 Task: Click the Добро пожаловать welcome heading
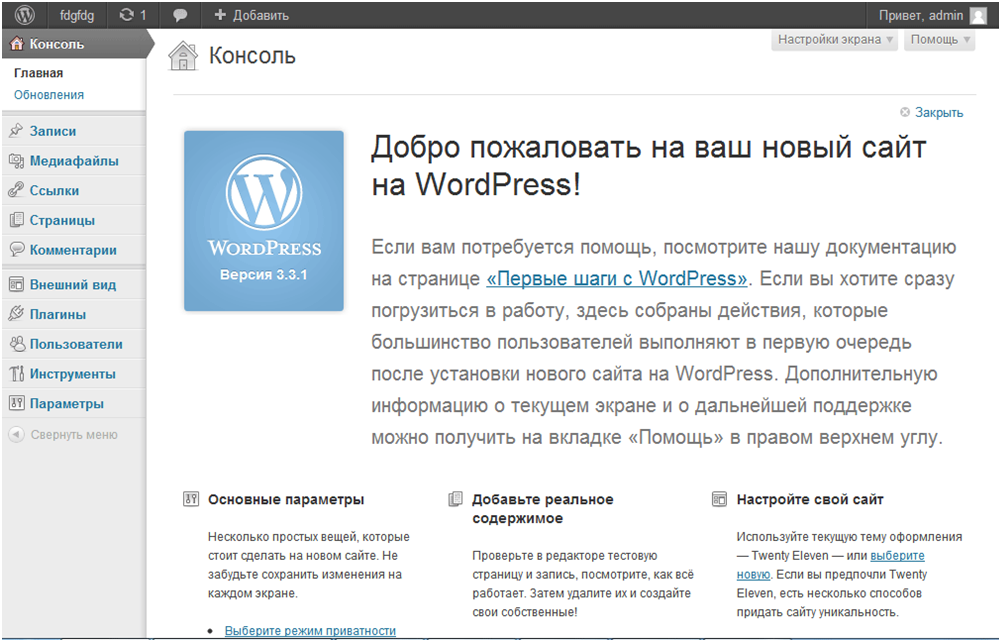[649, 166]
